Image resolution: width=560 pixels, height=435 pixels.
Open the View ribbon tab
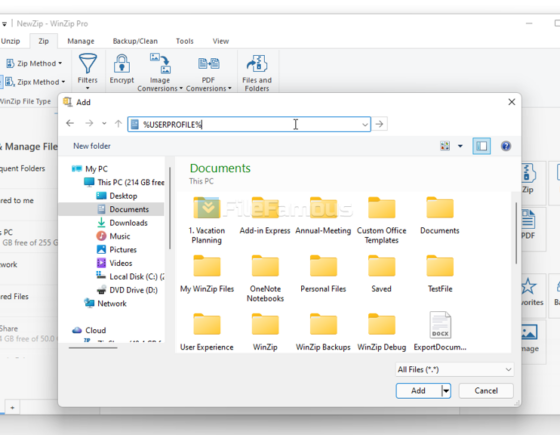pyautogui.click(x=220, y=41)
